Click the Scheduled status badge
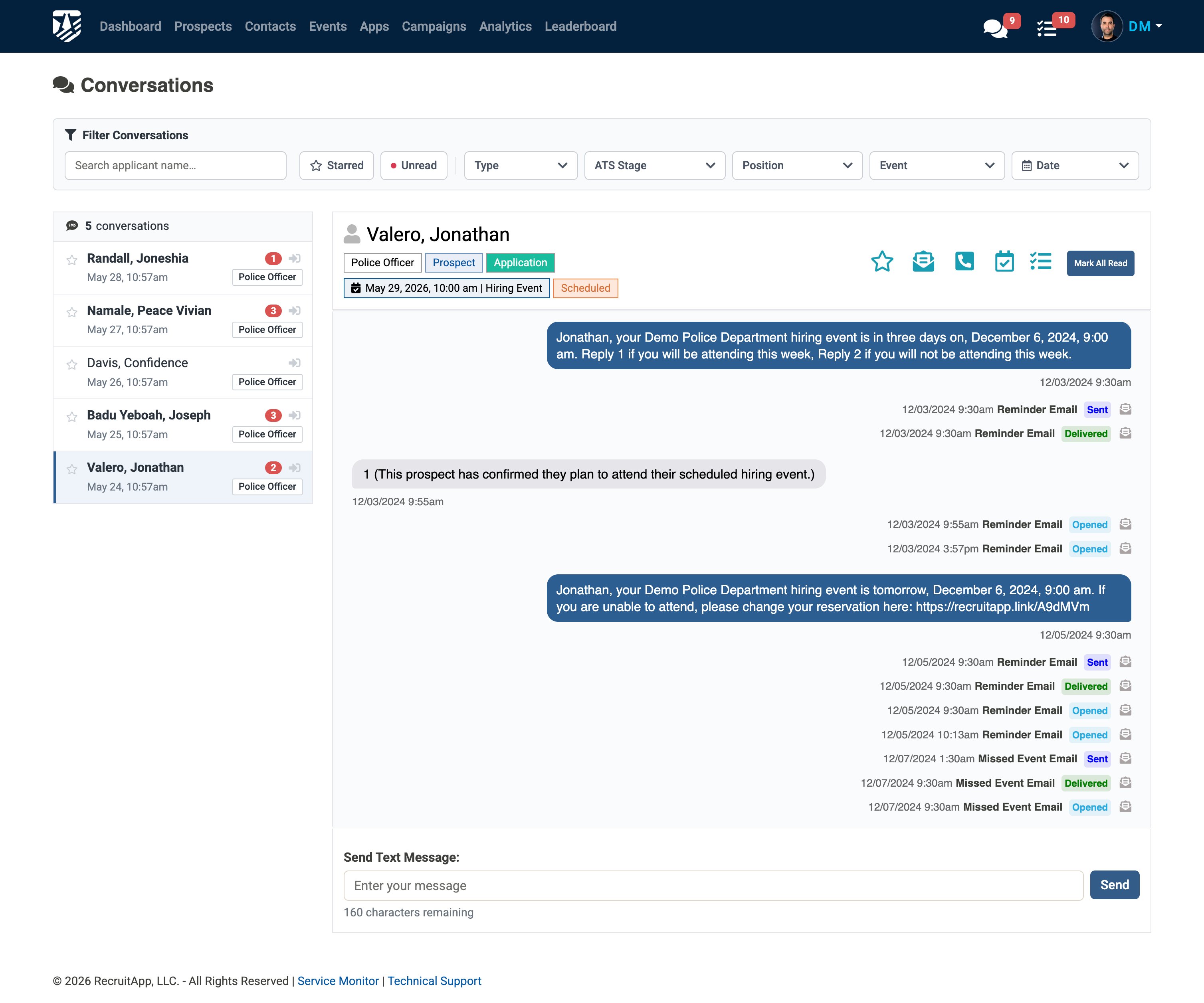The height and width of the screenshot is (1003, 1204). pyautogui.click(x=585, y=288)
